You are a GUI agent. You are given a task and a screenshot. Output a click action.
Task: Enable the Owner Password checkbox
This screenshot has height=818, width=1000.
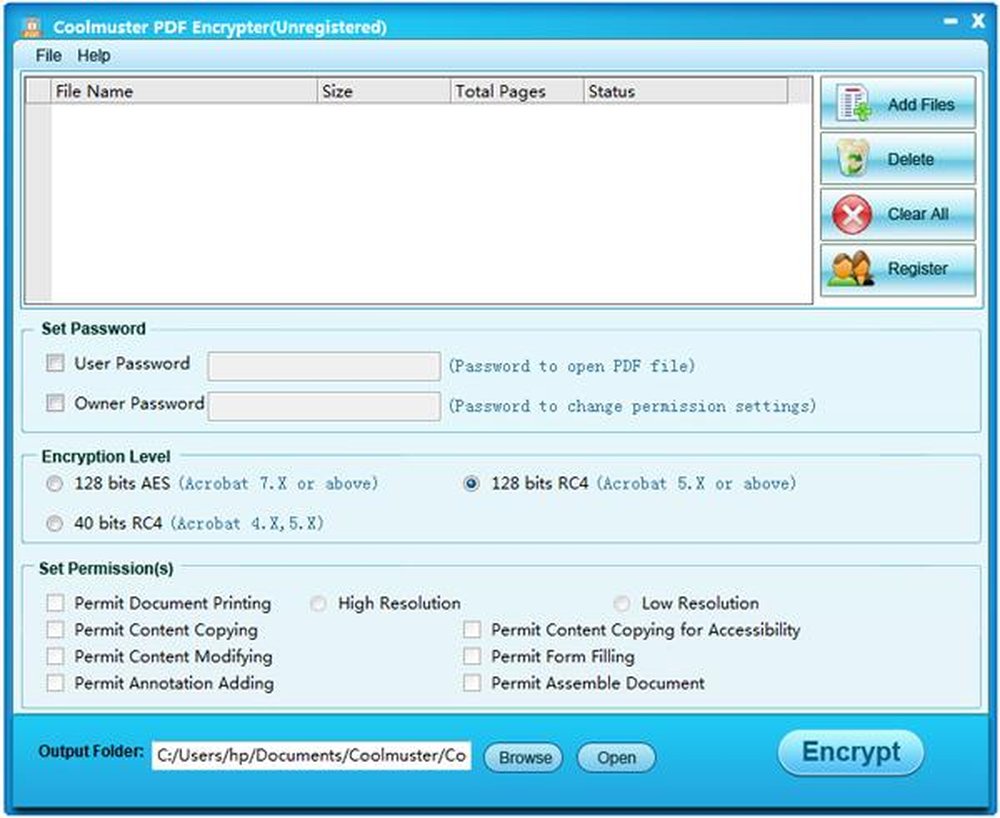55,404
